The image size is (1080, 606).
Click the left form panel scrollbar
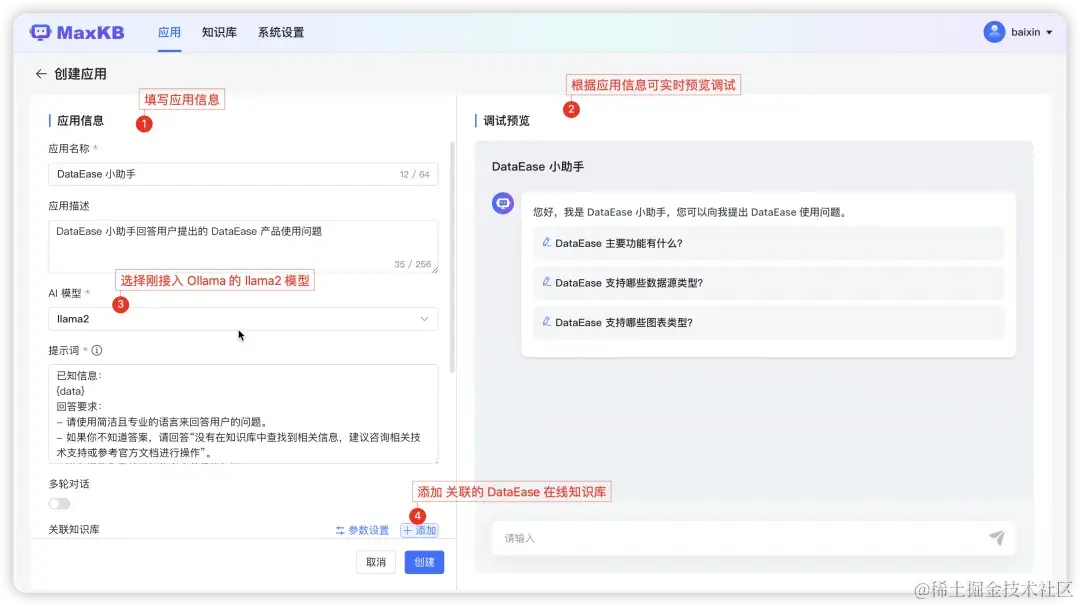pyautogui.click(x=452, y=257)
